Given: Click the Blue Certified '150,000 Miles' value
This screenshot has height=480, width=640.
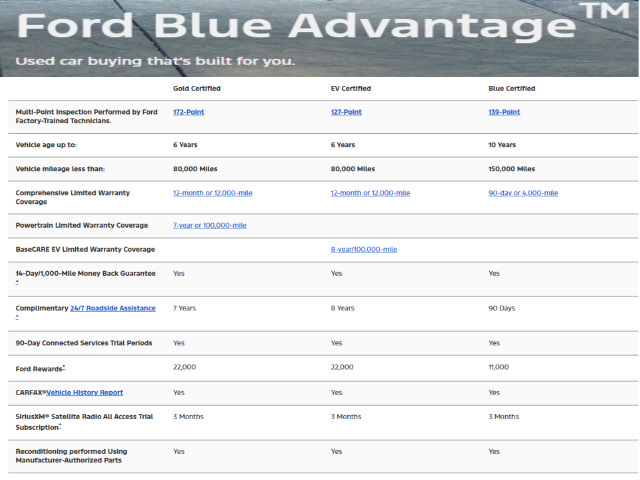Looking at the screenshot, I should click(x=511, y=169).
